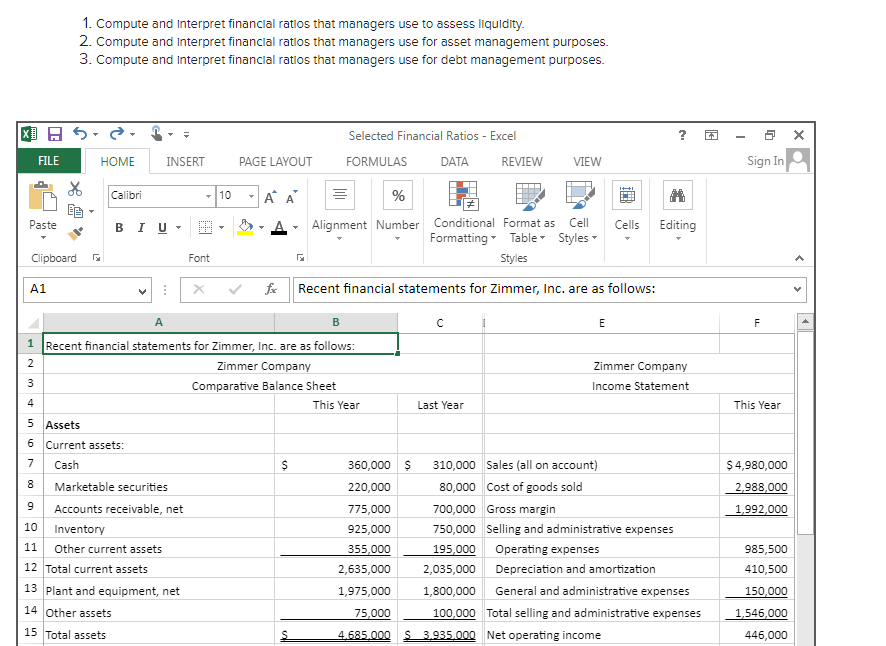Click the Paste clipboard icon

43,197
